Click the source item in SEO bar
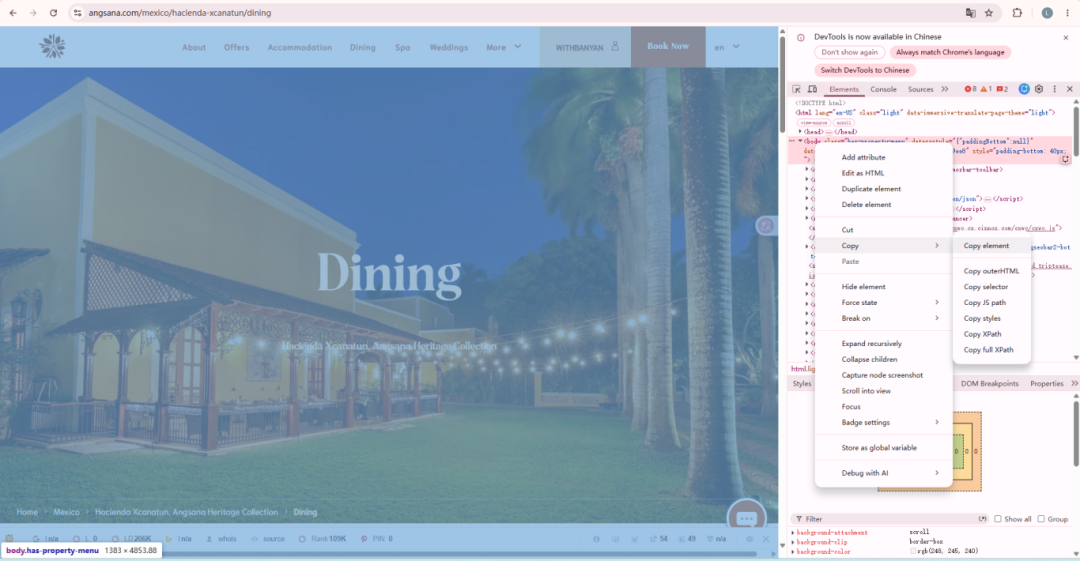 [x=268, y=539]
